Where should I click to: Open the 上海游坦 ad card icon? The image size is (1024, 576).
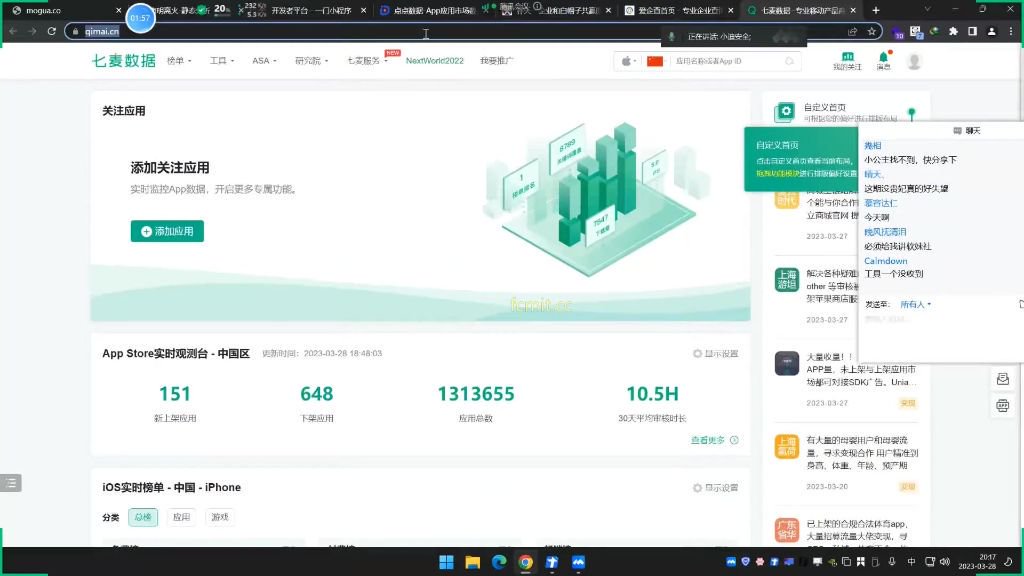[x=786, y=280]
